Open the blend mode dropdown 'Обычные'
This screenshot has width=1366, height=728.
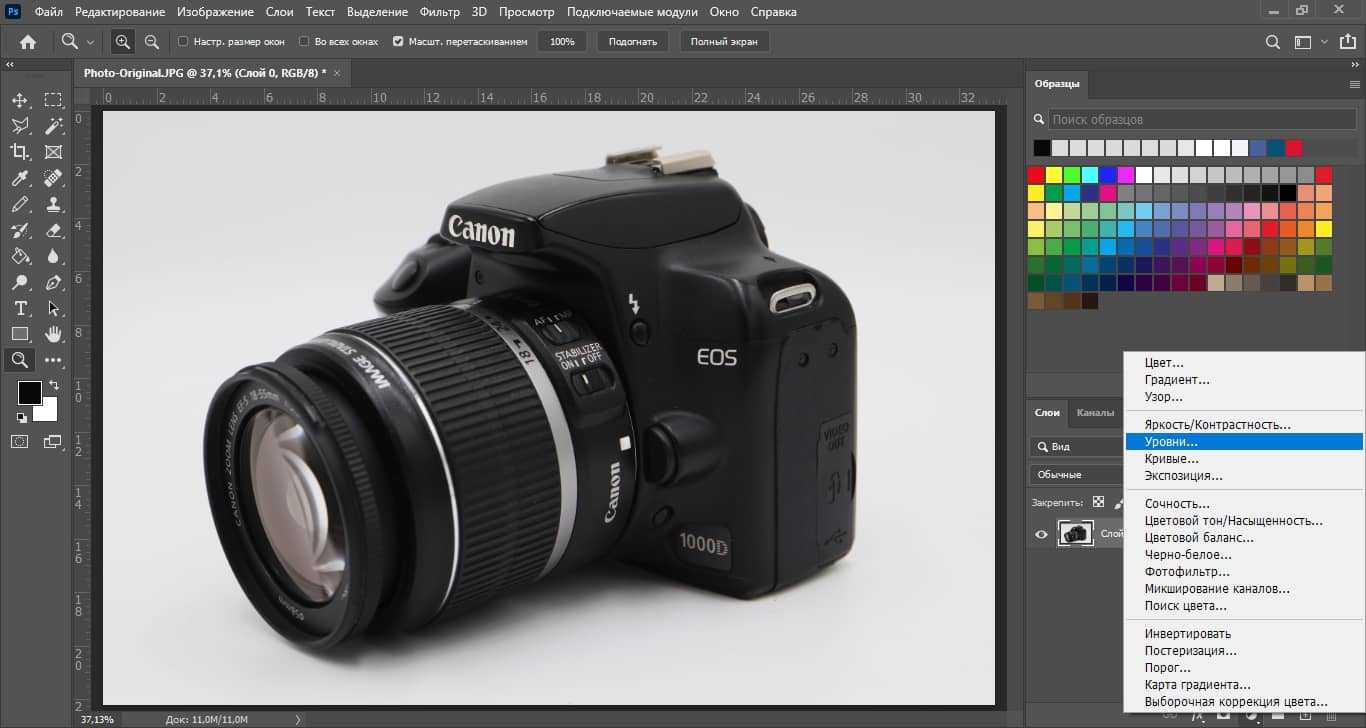tap(1075, 474)
